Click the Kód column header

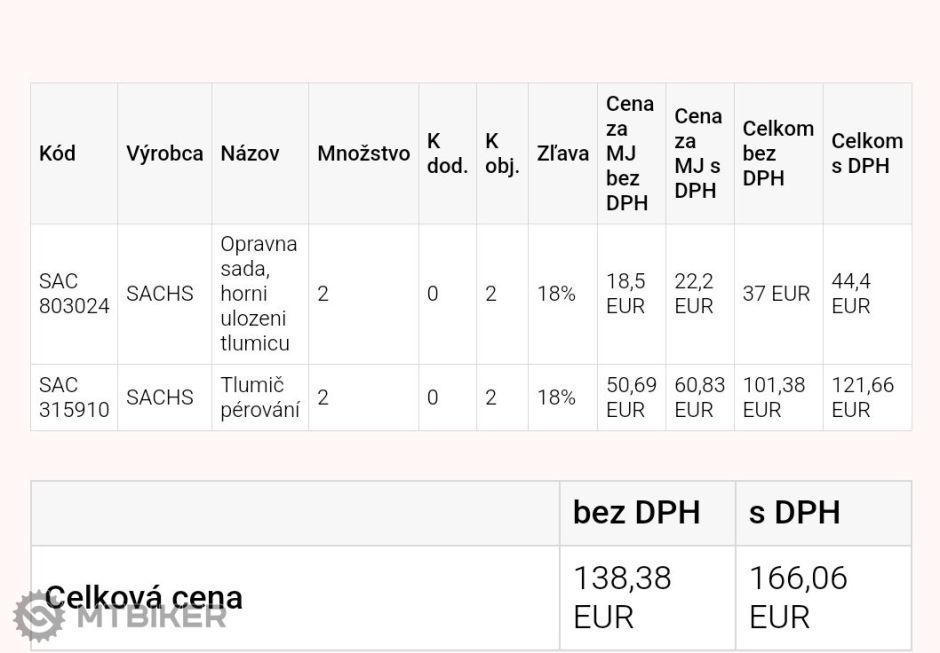tap(57, 153)
